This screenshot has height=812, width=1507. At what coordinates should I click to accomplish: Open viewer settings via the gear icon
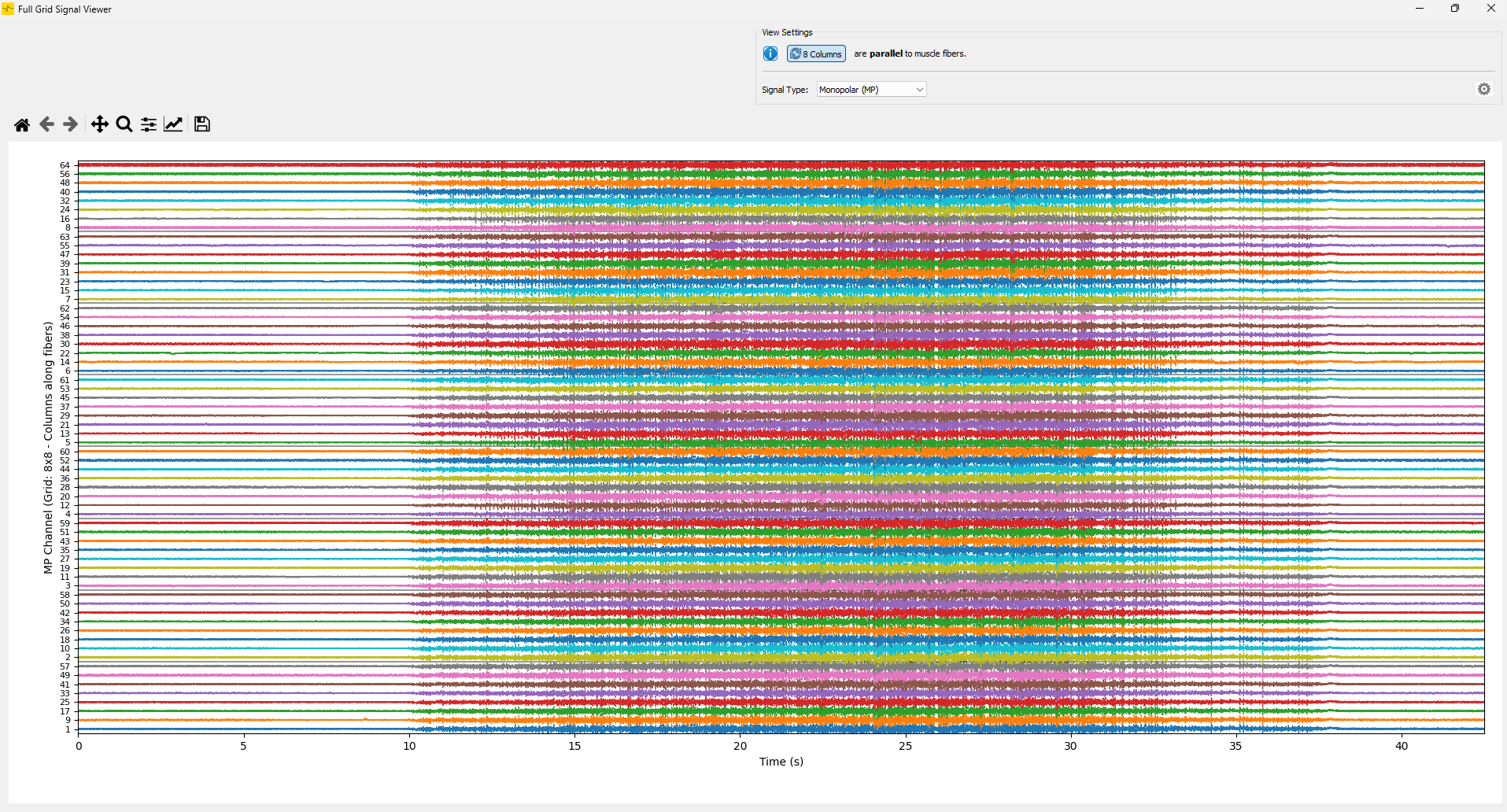point(1484,89)
